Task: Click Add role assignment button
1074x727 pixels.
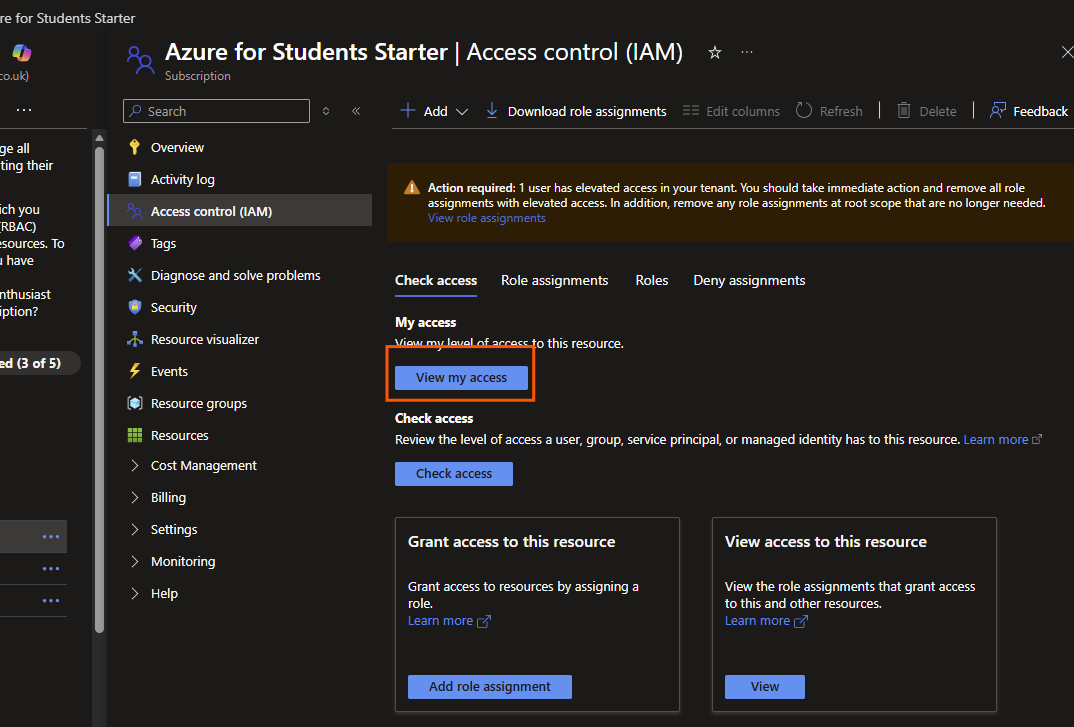Action: point(490,687)
